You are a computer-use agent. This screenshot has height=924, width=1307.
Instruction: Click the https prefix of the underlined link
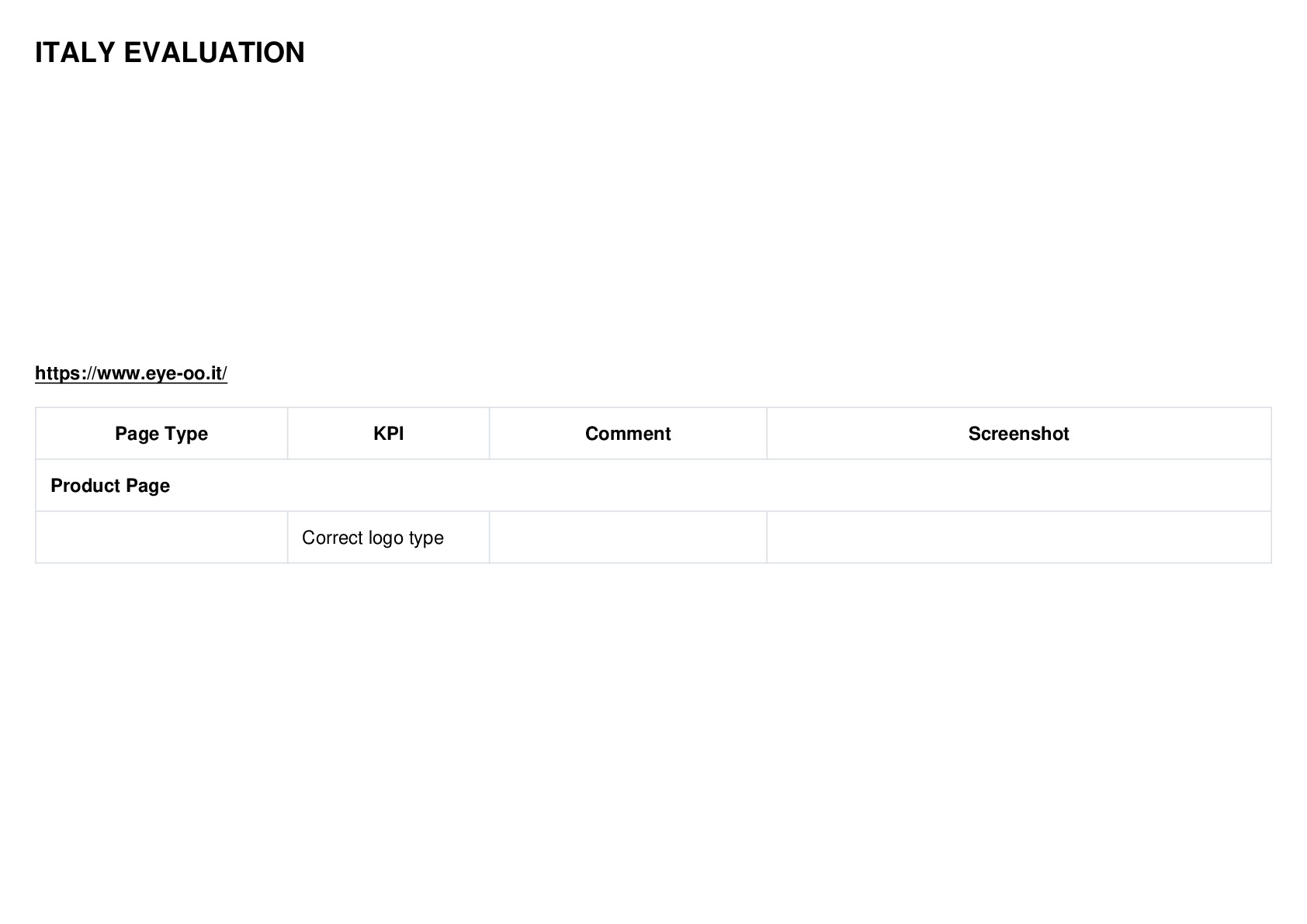[x=57, y=374]
